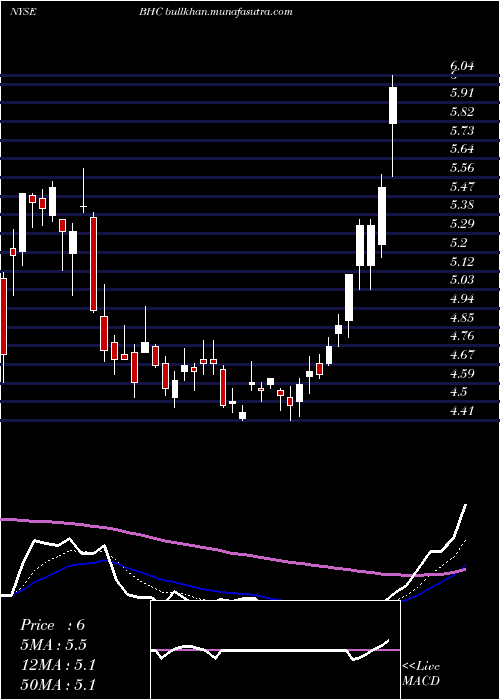Select the latest white candle near 5.91
This screenshot has width=500, height=700.
[x=393, y=105]
